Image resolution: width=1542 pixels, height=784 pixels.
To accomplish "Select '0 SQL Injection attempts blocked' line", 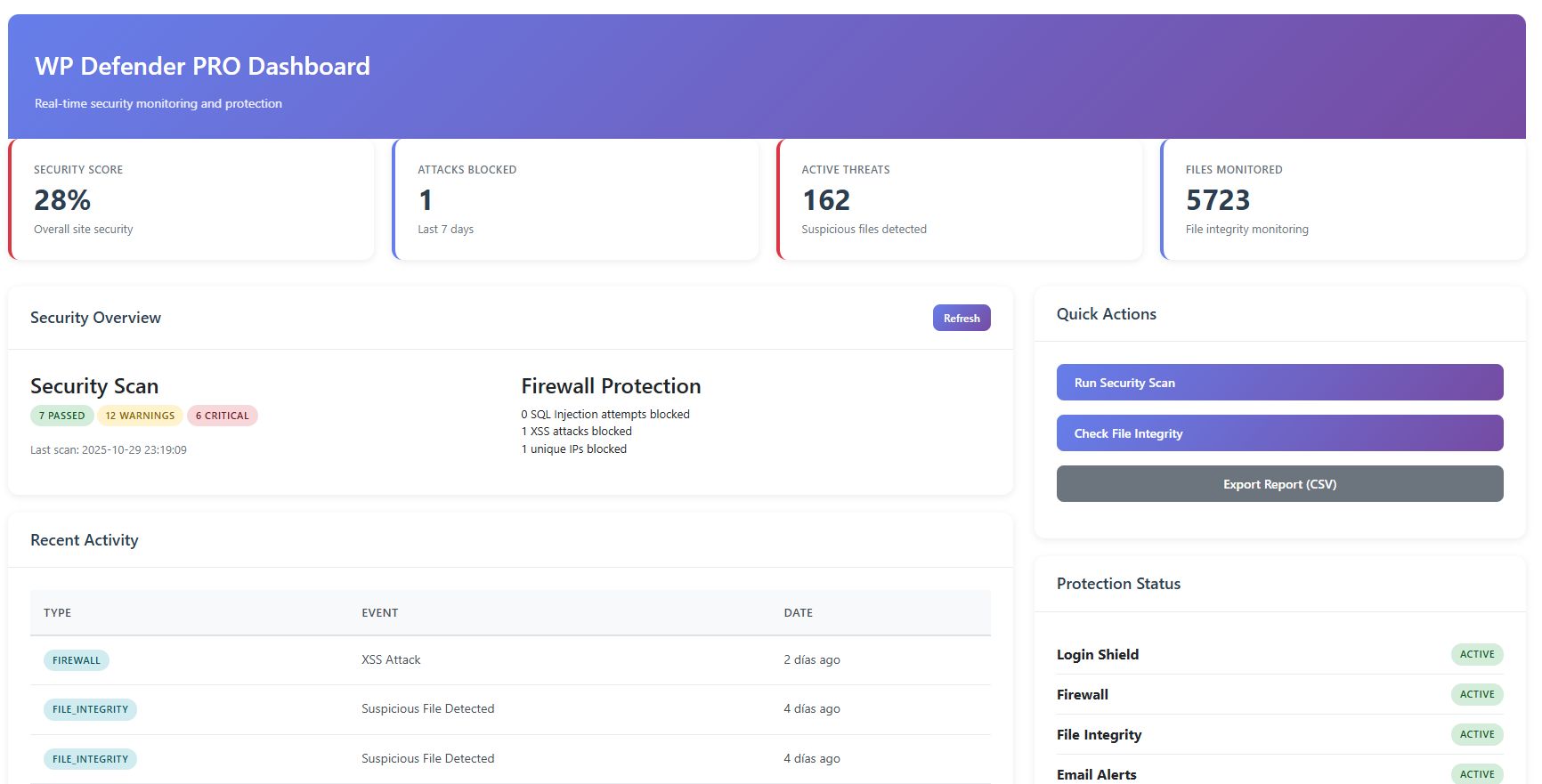I will click(605, 415).
